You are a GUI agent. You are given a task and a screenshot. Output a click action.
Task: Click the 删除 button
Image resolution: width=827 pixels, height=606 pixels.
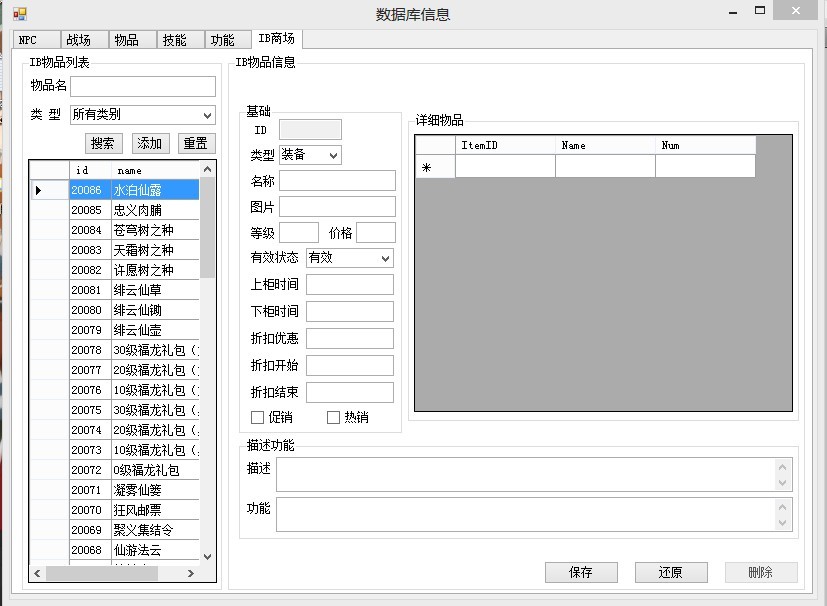coord(761,572)
